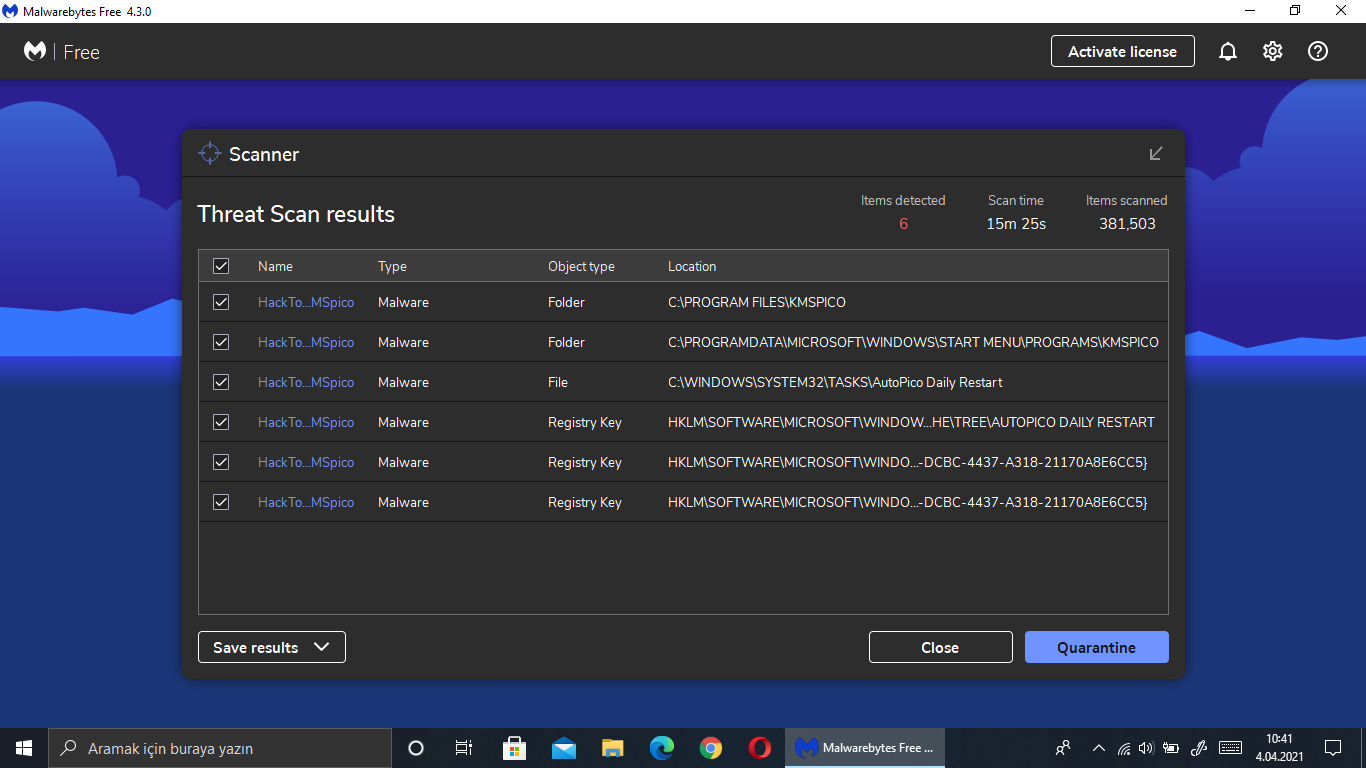Uncheck the START MENU\PROGRAMS\KMSPICO row checkbox
This screenshot has height=768, width=1366.
[x=221, y=342]
